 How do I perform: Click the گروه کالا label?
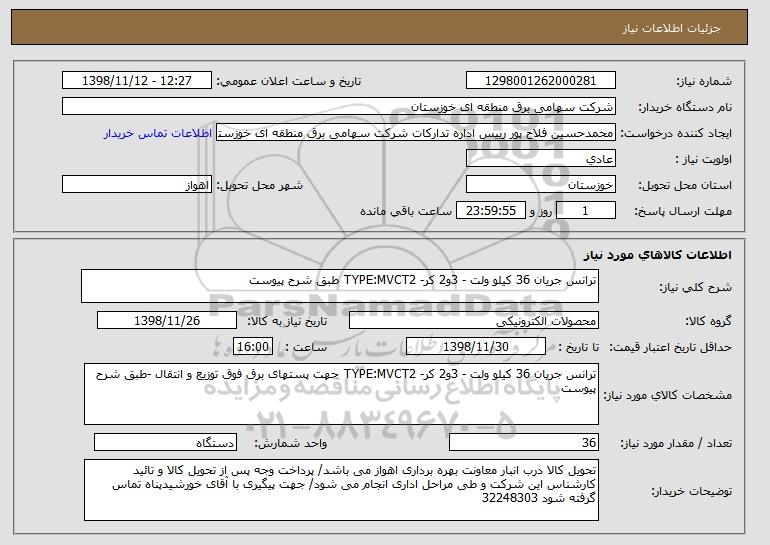pos(709,321)
